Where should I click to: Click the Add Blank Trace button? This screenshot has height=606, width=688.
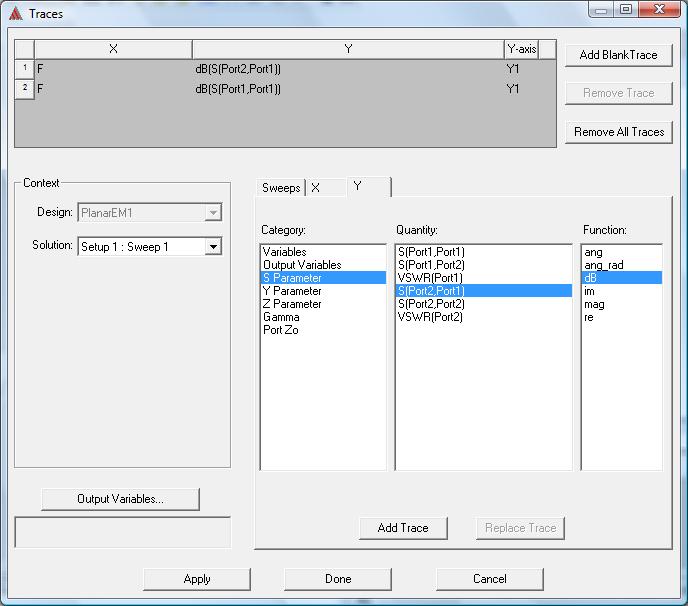[x=619, y=55]
